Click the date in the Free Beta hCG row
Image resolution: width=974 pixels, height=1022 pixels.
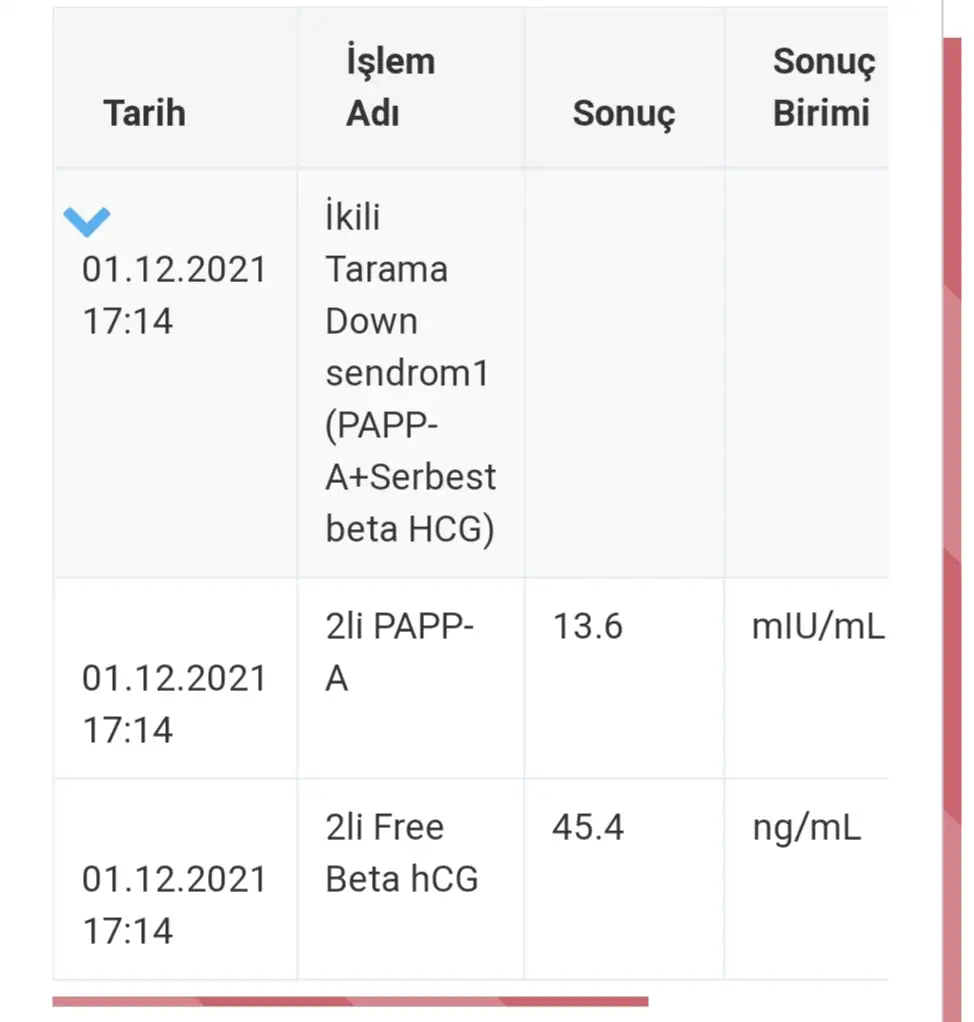(174, 904)
